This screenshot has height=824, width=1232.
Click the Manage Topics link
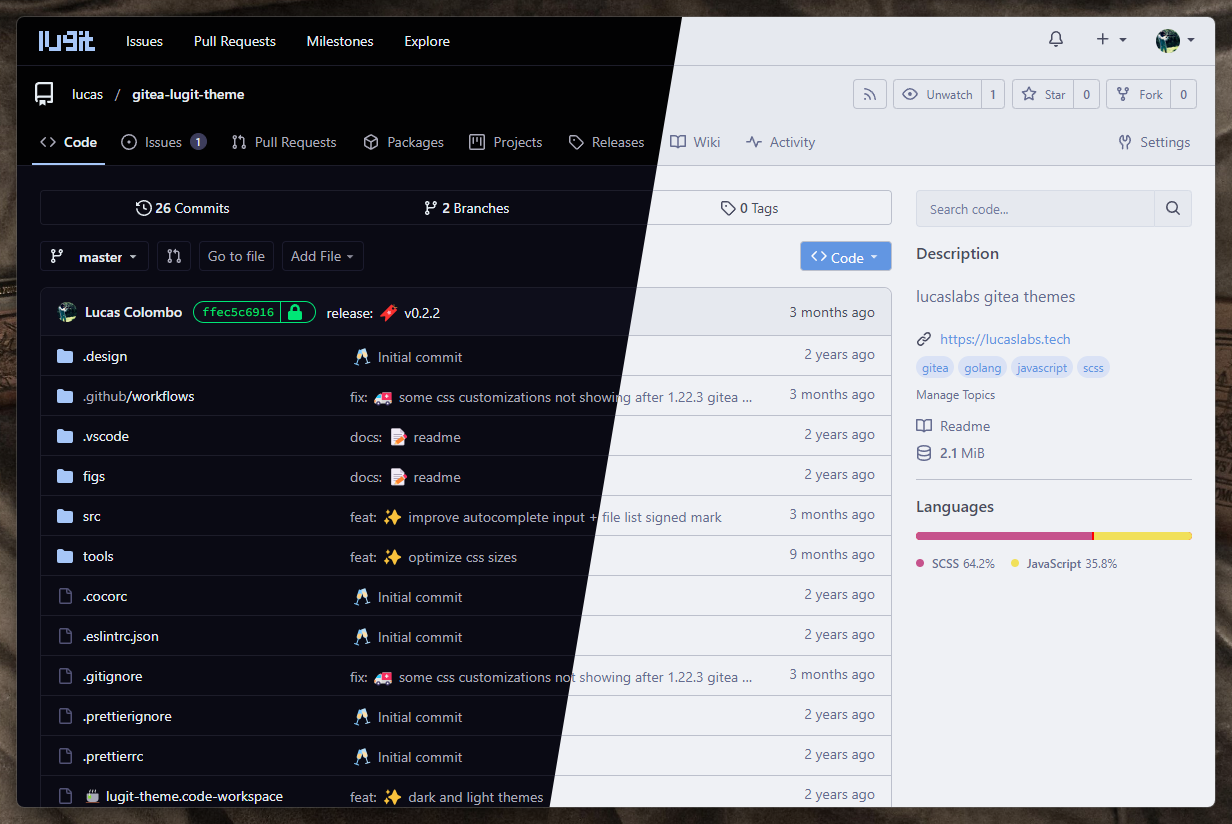click(955, 395)
